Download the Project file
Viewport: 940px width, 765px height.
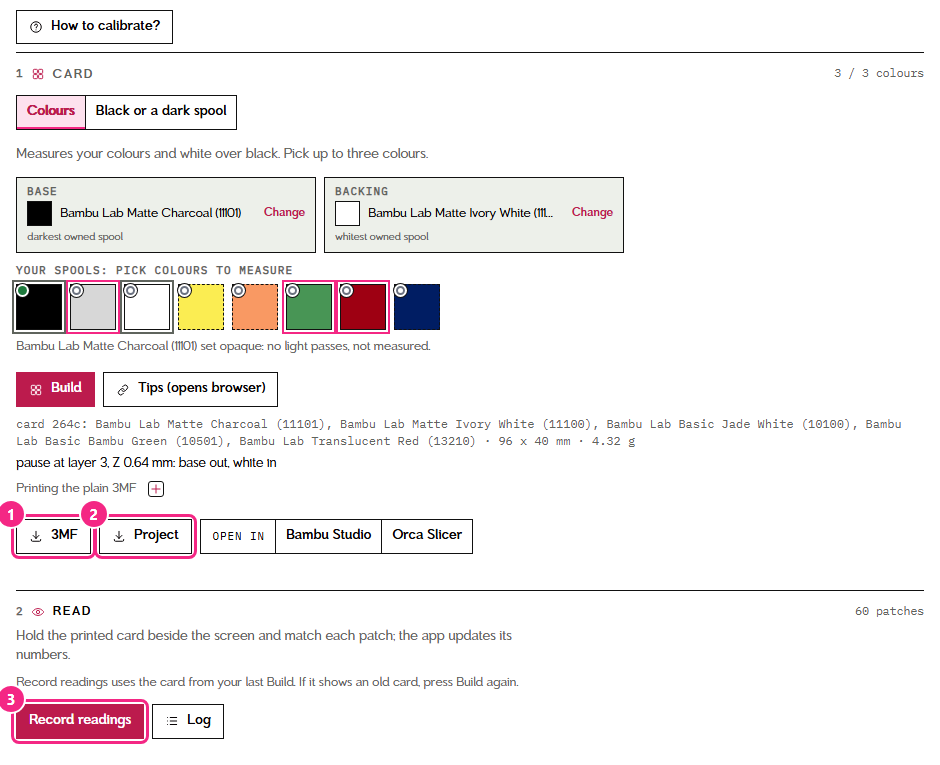coord(146,536)
